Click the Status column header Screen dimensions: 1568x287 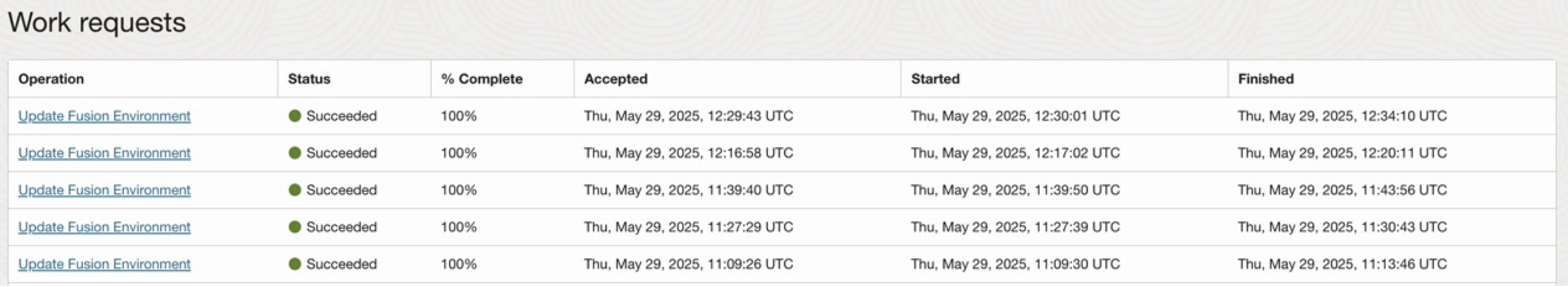(309, 79)
